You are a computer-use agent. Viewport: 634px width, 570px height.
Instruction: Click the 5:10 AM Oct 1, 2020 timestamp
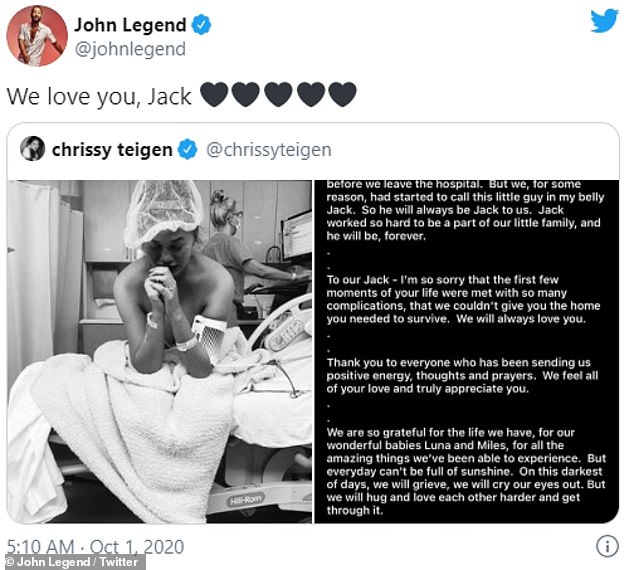point(95,547)
